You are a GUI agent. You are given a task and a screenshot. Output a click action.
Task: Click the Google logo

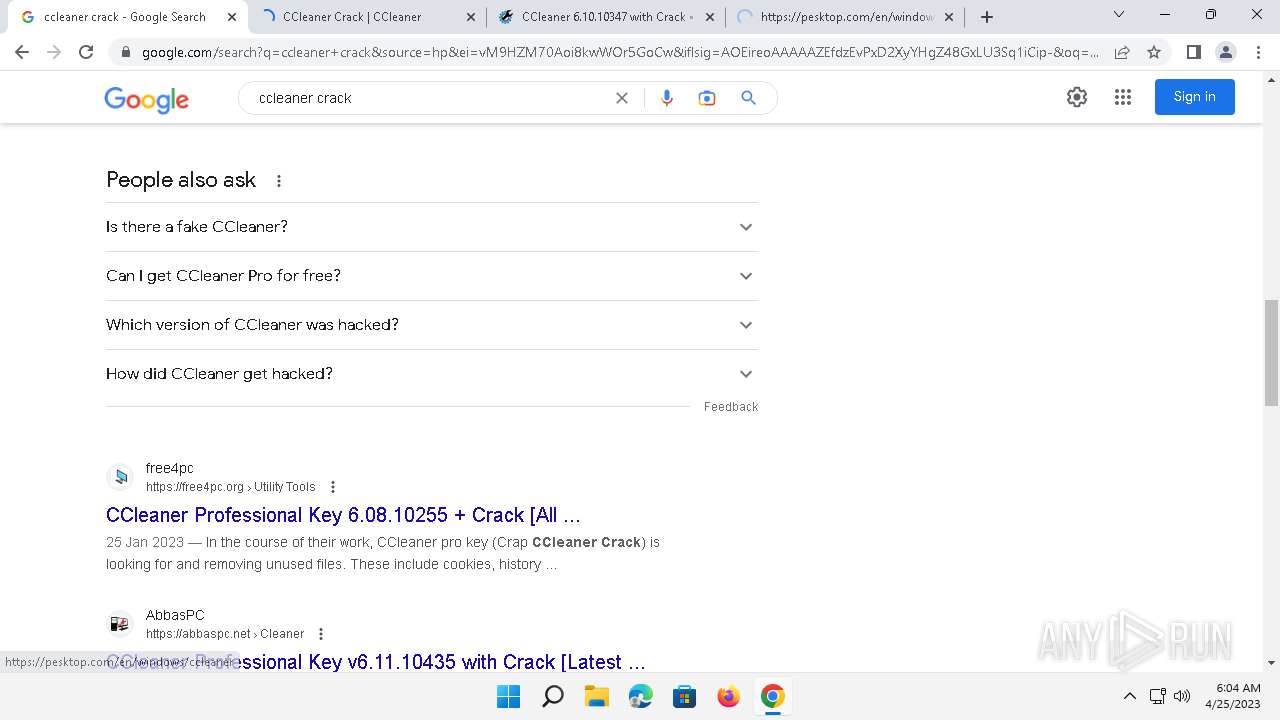(x=146, y=99)
